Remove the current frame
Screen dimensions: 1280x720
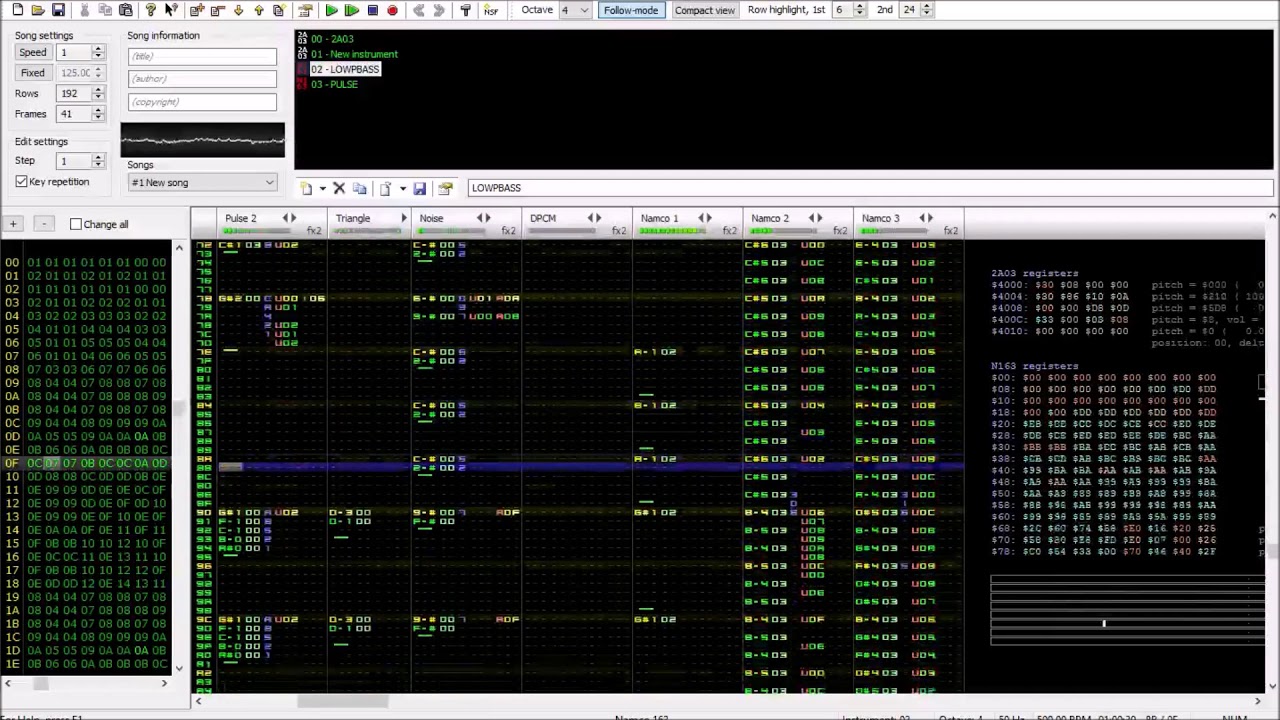(x=217, y=10)
